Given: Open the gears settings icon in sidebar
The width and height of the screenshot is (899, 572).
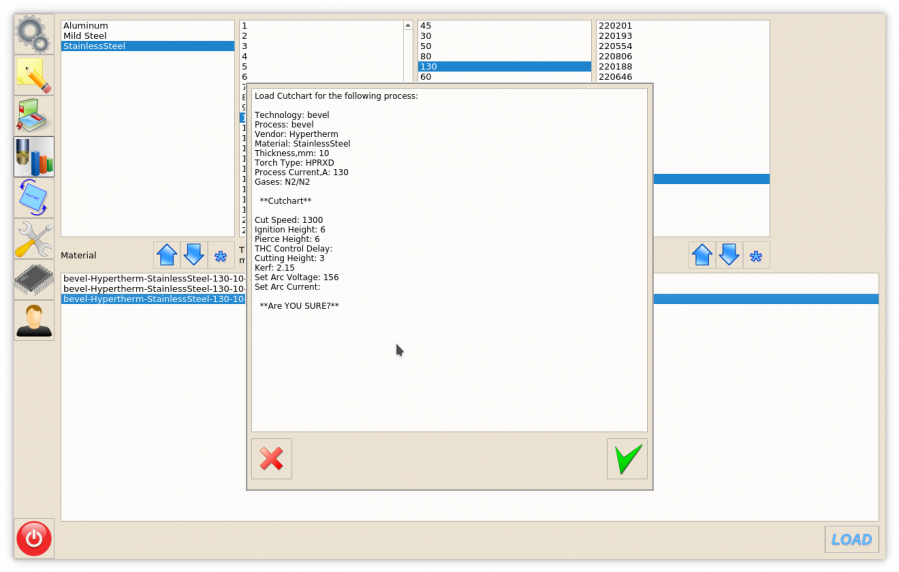Looking at the screenshot, I should click(x=33, y=34).
